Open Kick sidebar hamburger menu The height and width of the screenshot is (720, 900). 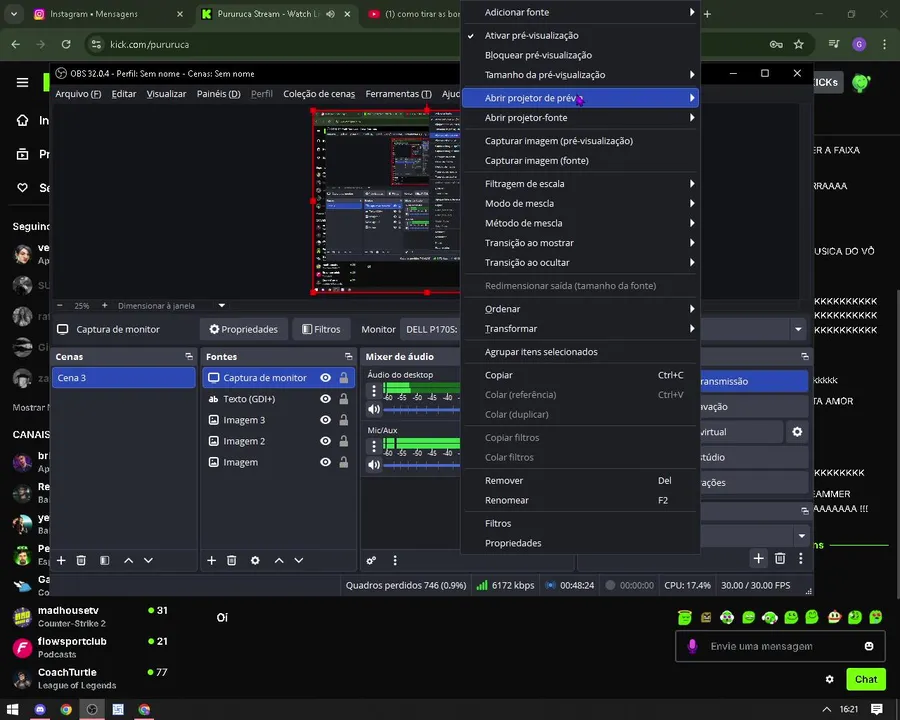[22, 83]
